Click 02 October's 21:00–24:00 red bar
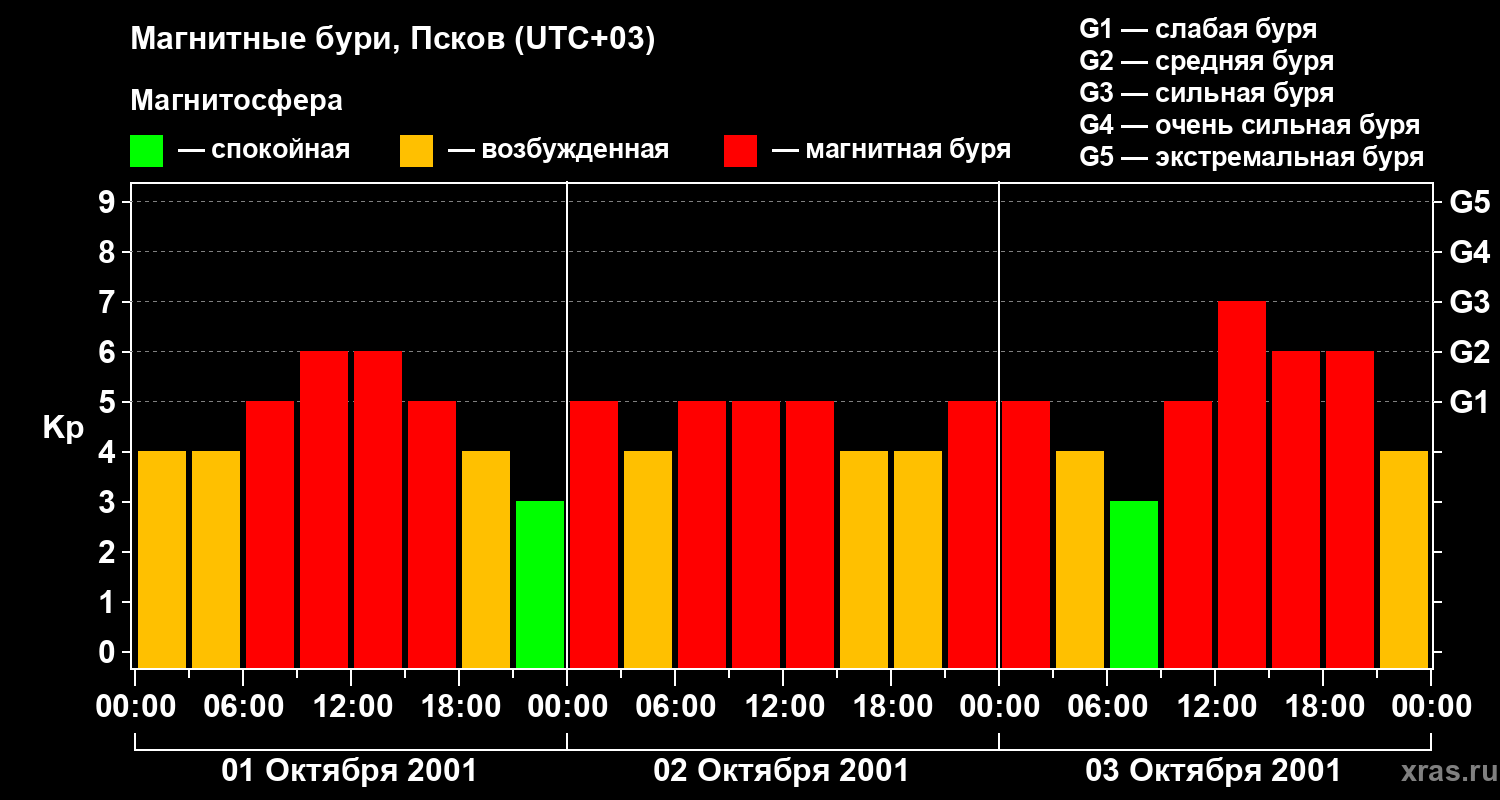Image resolution: width=1500 pixels, height=800 pixels. pyautogui.click(x=972, y=534)
